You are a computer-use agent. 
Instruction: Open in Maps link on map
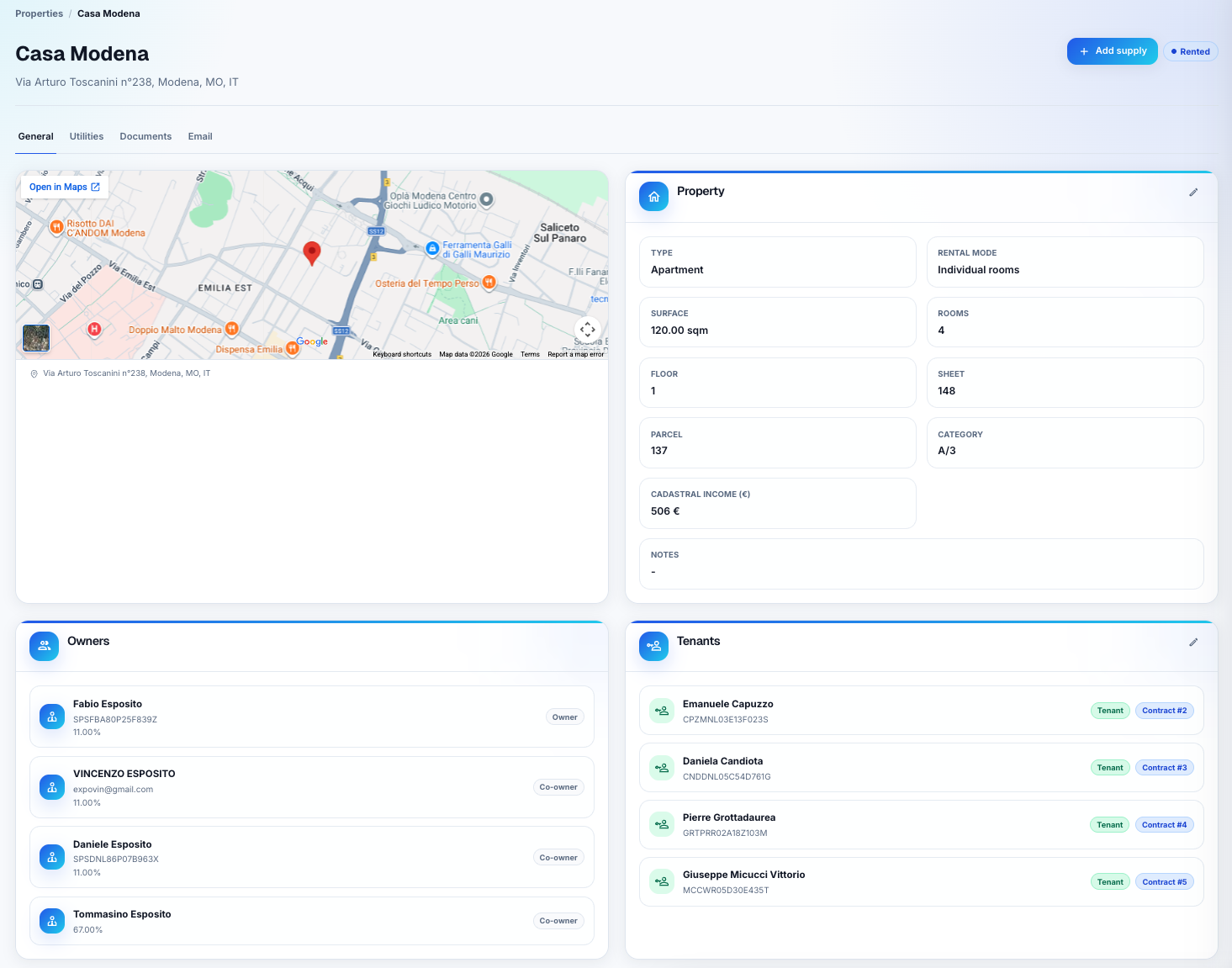(x=65, y=187)
